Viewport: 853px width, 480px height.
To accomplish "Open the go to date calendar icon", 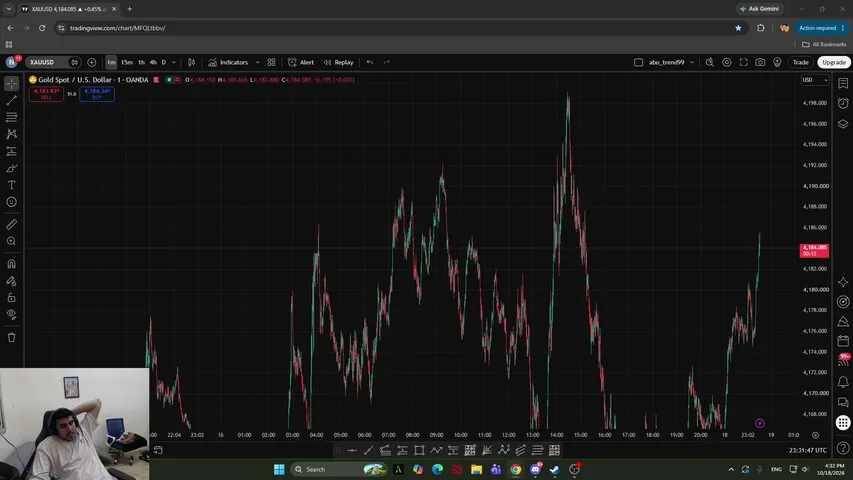I will coord(158,450).
